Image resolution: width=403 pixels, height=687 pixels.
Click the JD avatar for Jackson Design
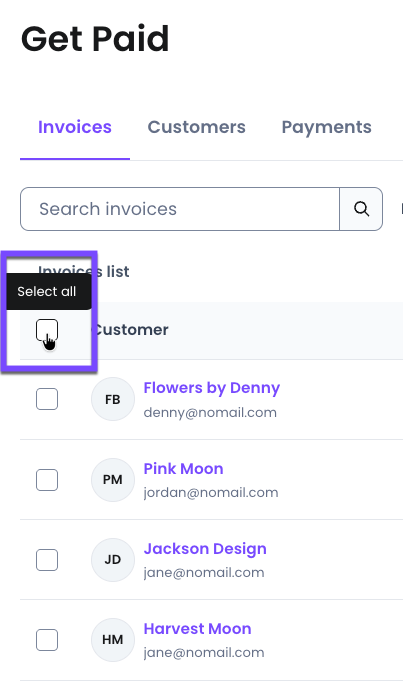113,560
